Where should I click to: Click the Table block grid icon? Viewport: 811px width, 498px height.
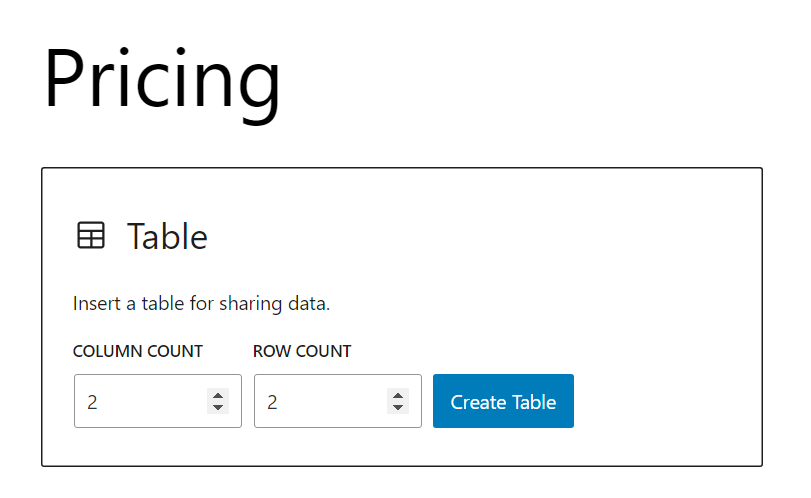point(91,236)
